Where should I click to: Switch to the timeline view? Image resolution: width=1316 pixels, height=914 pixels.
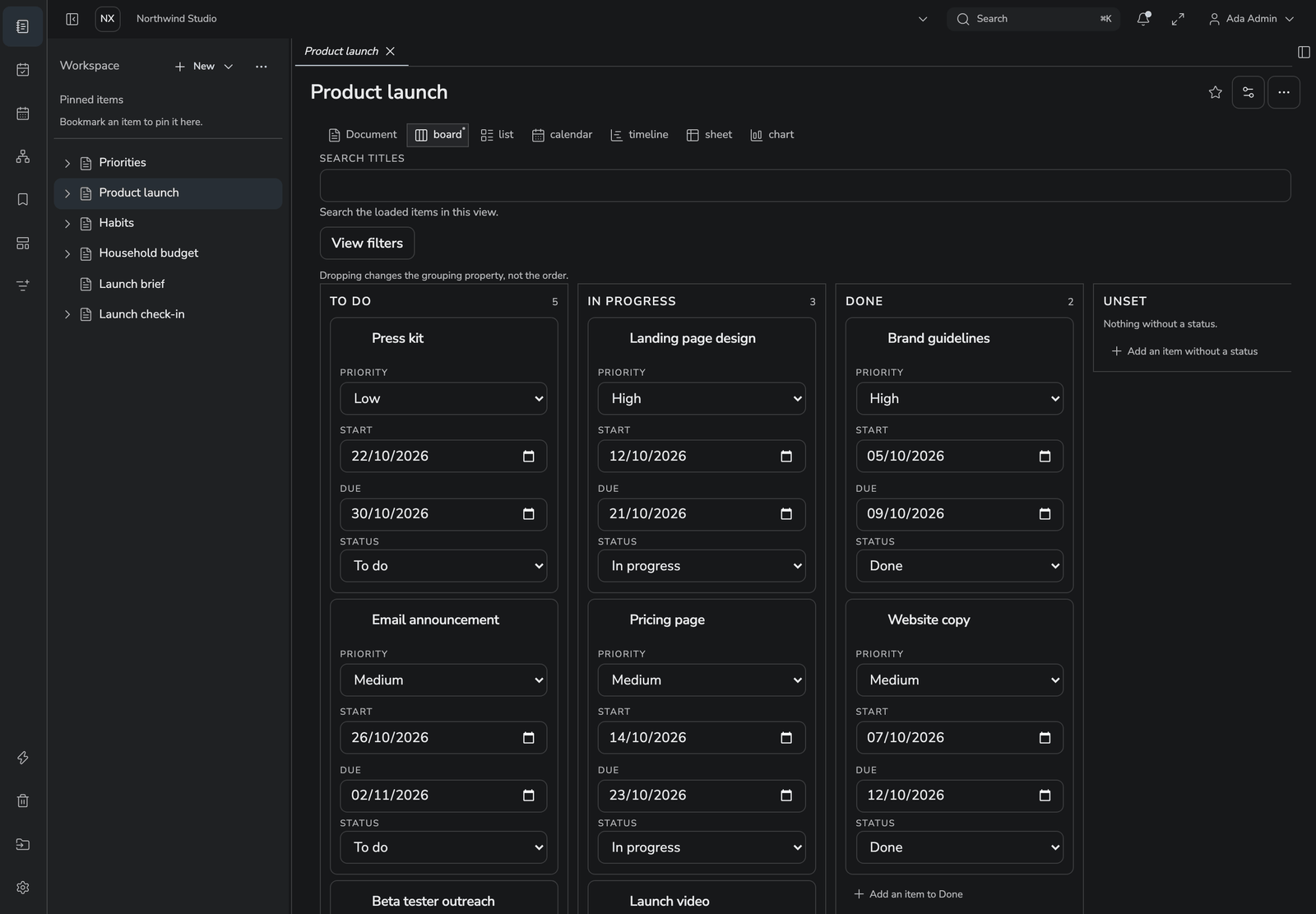click(x=639, y=135)
